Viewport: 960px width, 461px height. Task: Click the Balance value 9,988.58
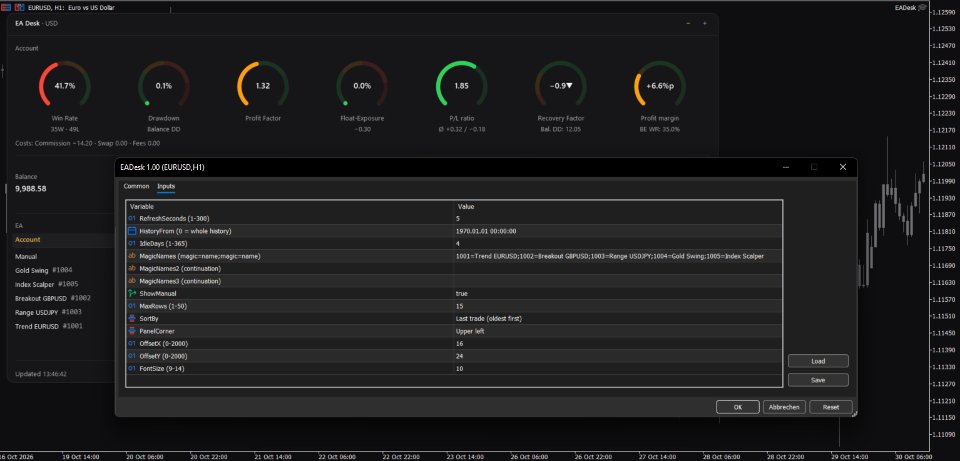[31, 189]
